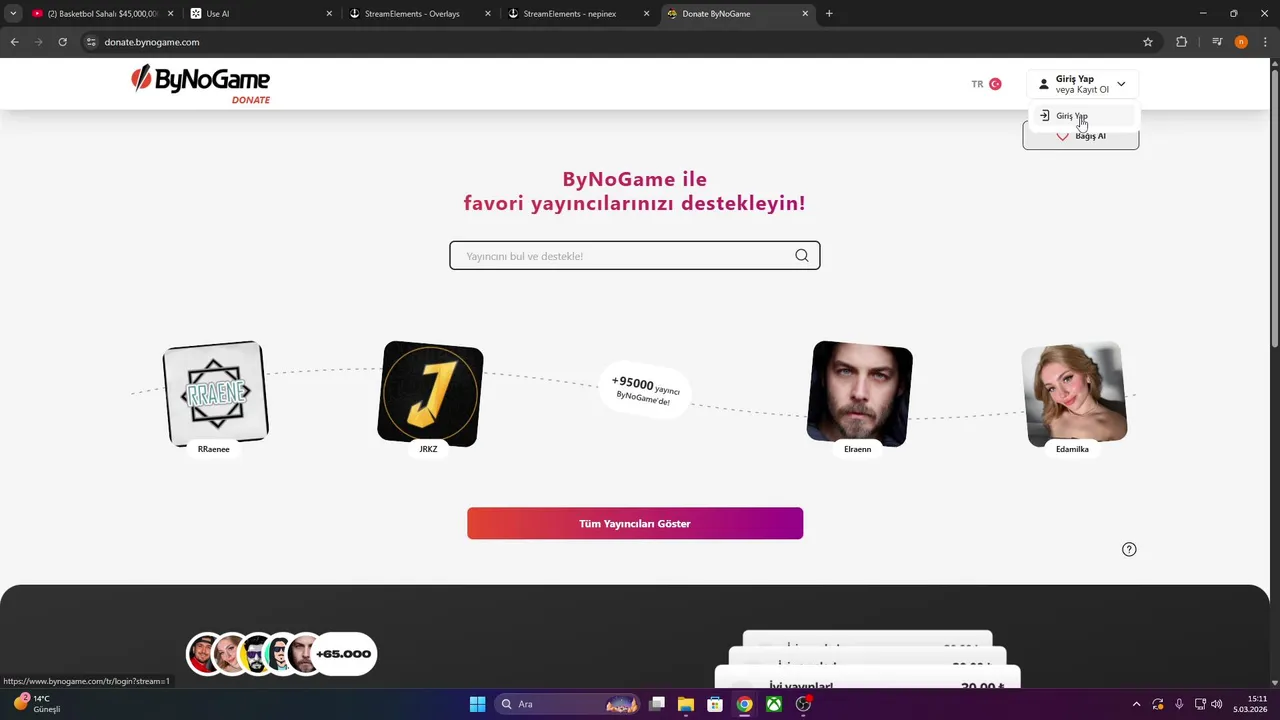The image size is (1280, 720).
Task: Open Task View on the taskbar
Action: [x=657, y=704]
